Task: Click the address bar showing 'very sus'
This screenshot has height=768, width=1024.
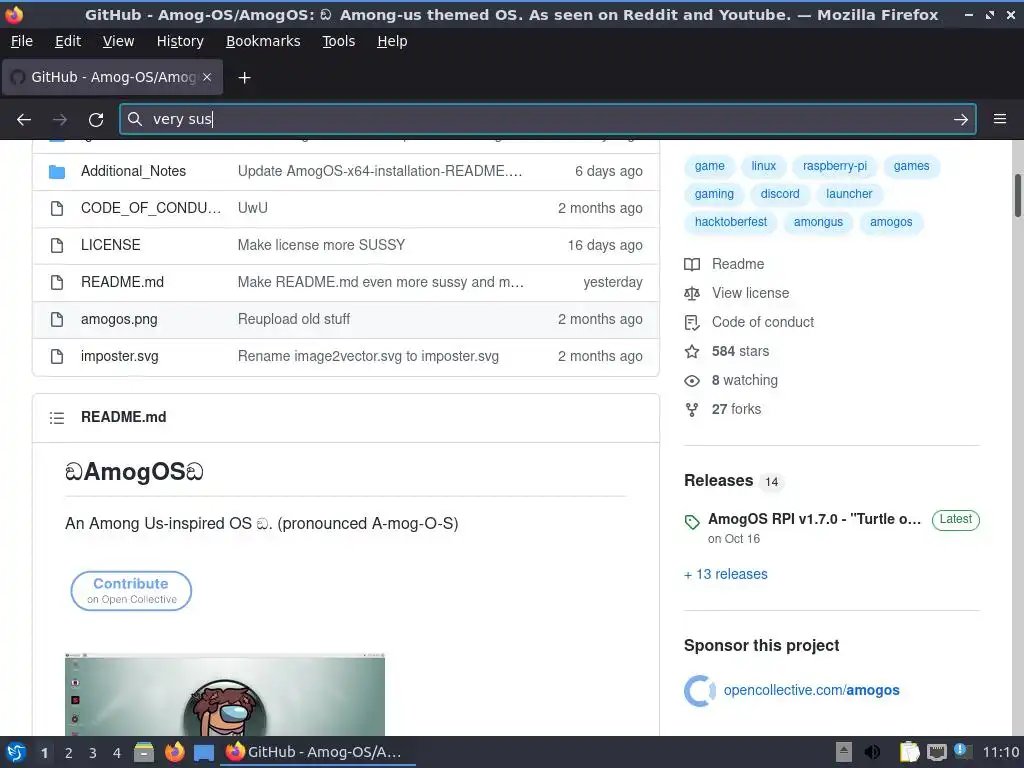Action: coord(547,119)
